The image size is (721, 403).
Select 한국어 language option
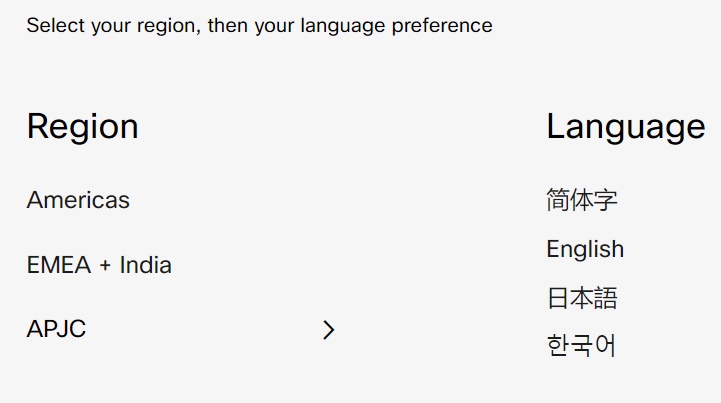582,346
